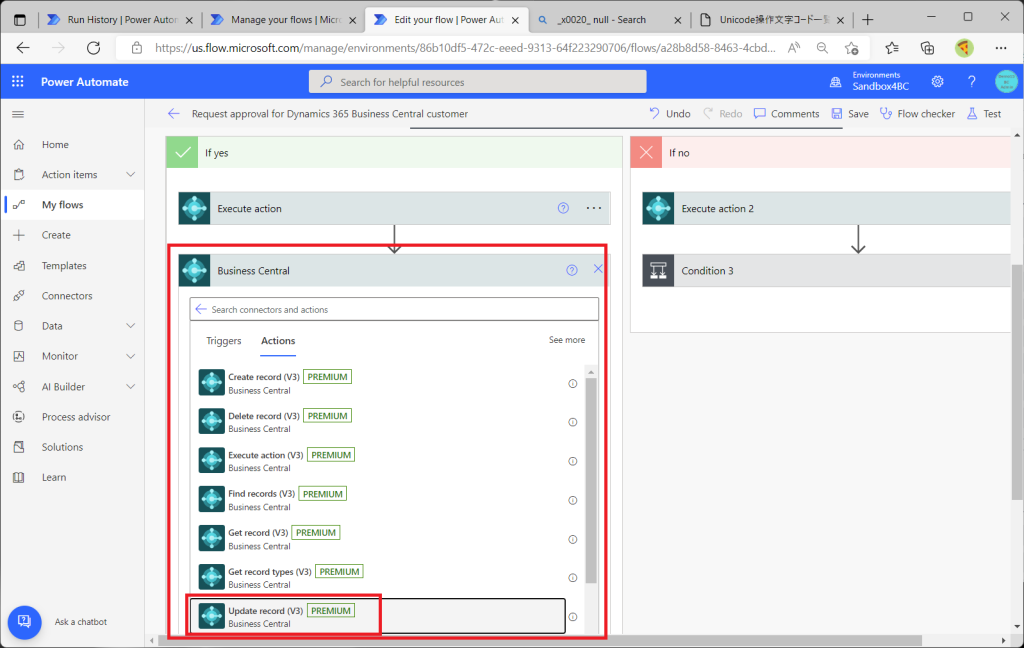1024x648 pixels.
Task: Click the Test button
Action: (x=984, y=114)
